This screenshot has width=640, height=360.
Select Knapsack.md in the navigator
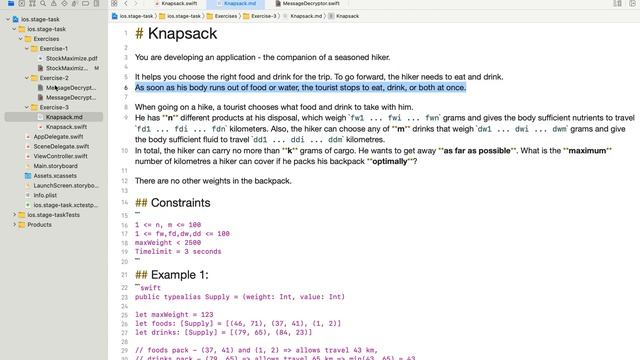pos(53,117)
